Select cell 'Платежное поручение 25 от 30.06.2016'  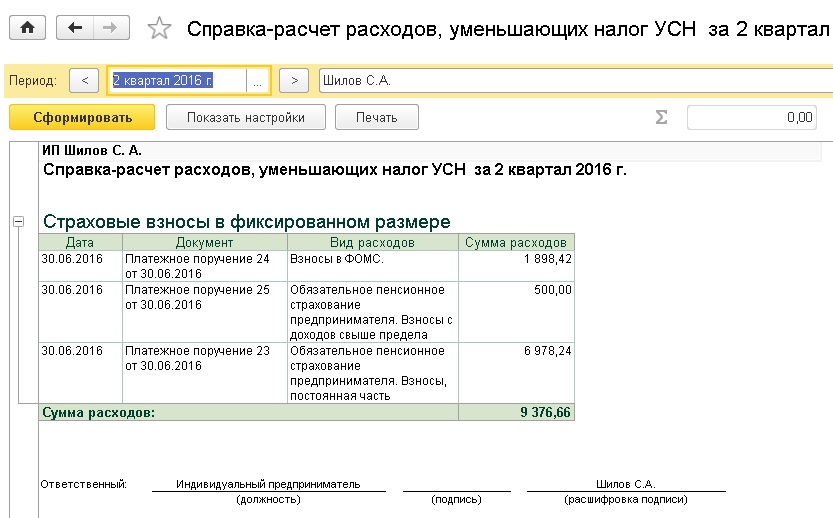(x=205, y=312)
